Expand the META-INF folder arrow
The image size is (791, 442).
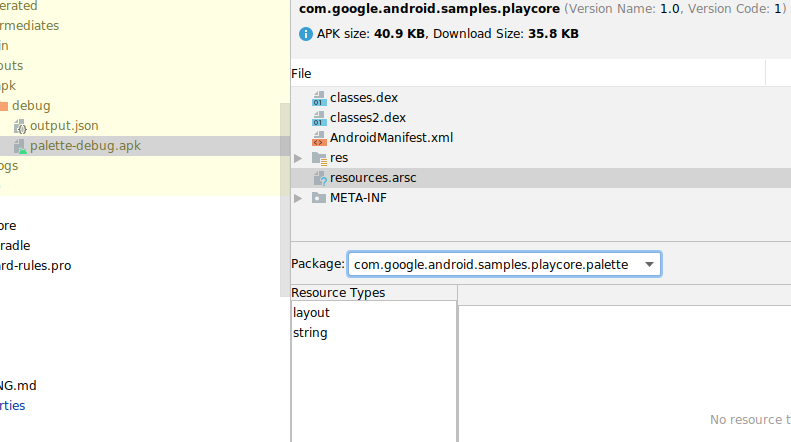(298, 198)
